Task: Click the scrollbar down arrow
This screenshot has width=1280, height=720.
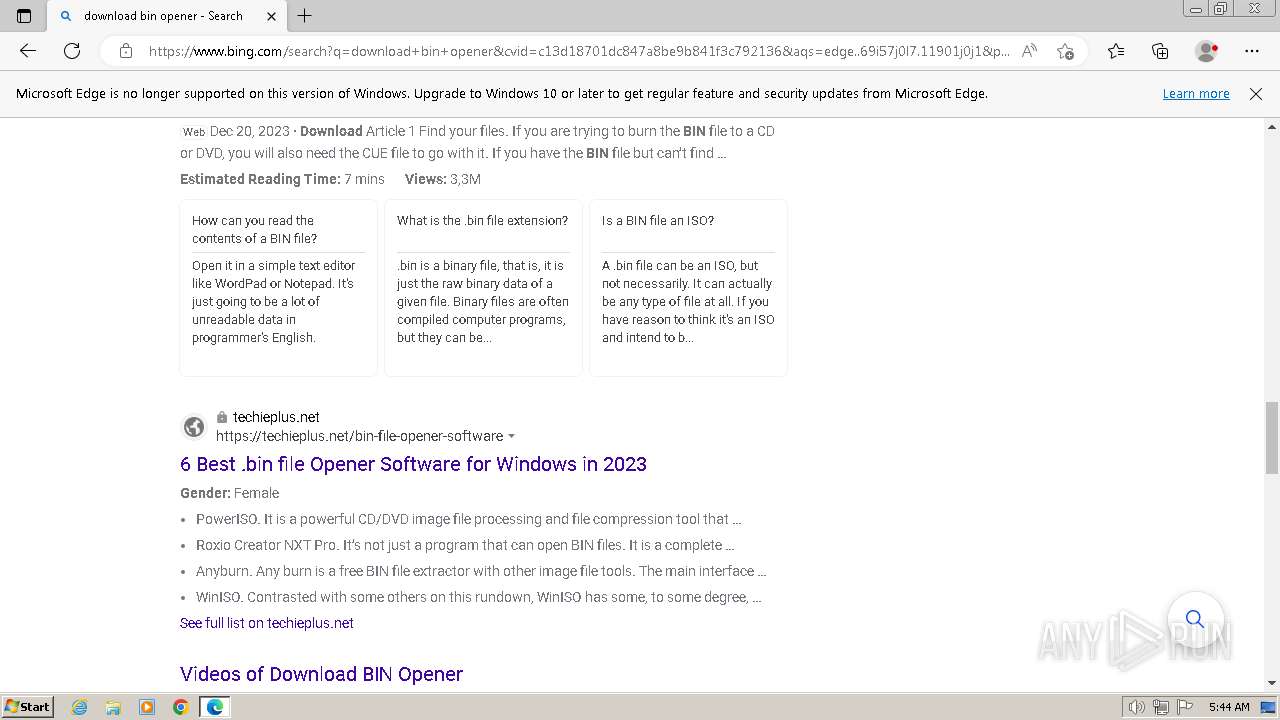Action: coord(1272,683)
